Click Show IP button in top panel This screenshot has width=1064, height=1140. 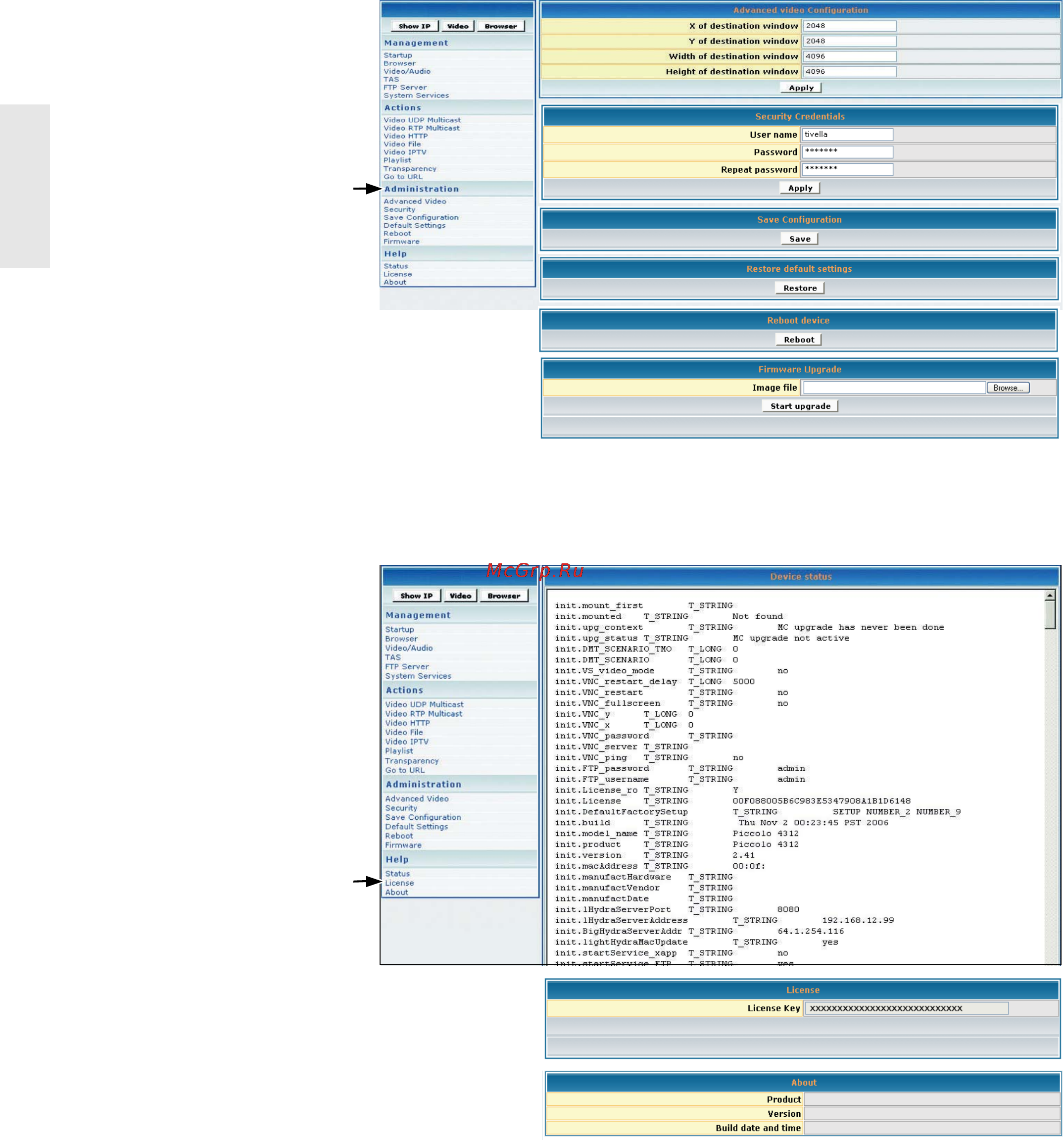(x=415, y=26)
